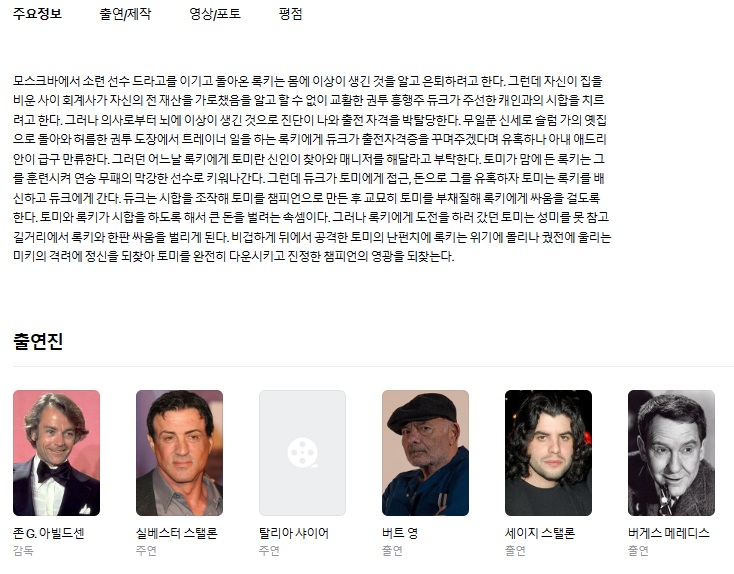This screenshot has height=574, width=734.
Task: Click 실베스터 스탤론's portrait thumbnail
Action: coord(179,453)
